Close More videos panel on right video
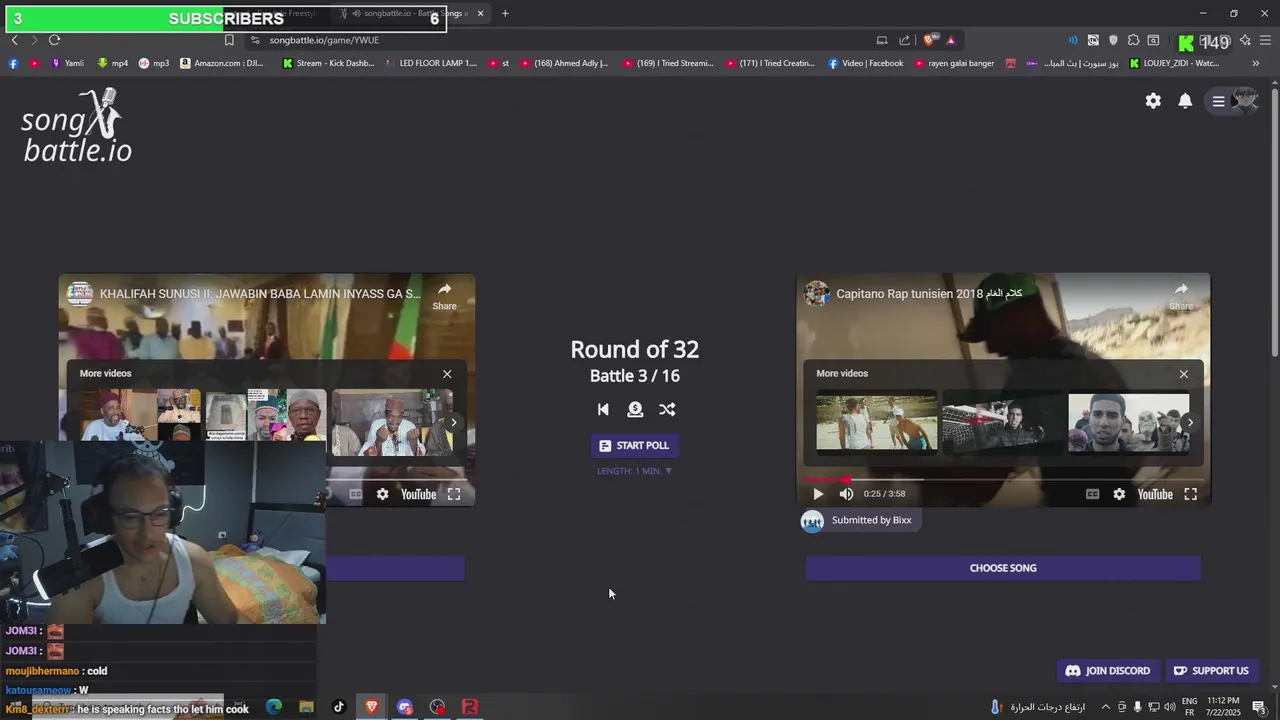Viewport: 1280px width, 720px height. click(x=1183, y=373)
